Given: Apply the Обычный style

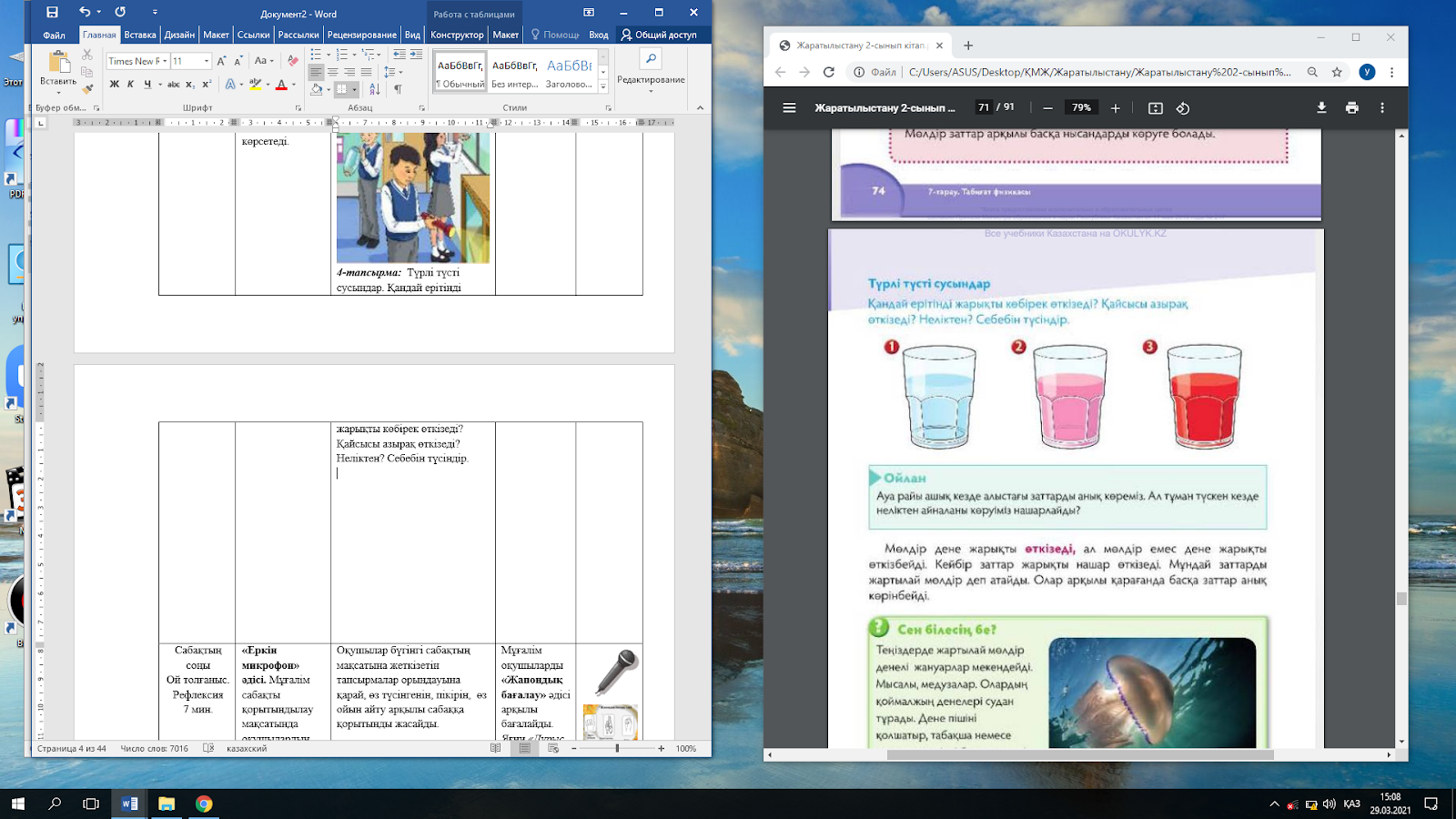Looking at the screenshot, I should pos(460,72).
